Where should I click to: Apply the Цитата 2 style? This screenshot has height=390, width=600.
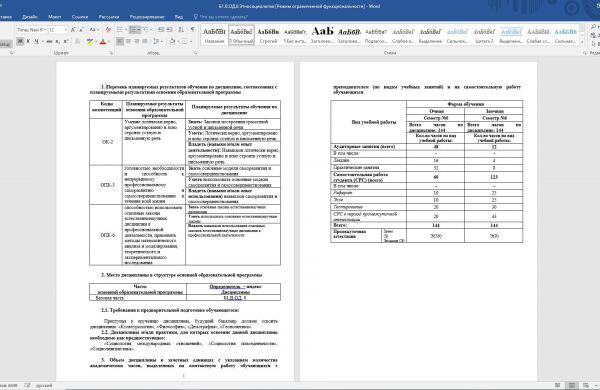point(484,35)
